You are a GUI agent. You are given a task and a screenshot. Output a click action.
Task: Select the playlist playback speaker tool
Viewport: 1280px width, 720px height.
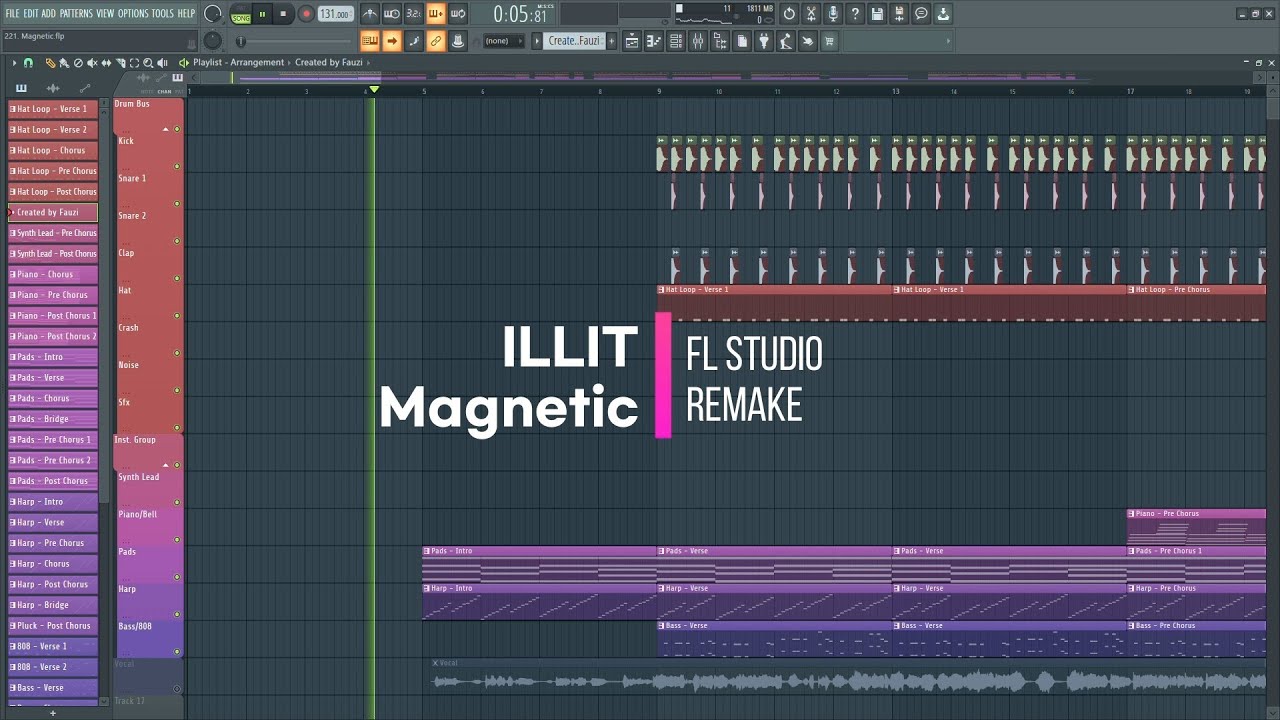point(162,63)
